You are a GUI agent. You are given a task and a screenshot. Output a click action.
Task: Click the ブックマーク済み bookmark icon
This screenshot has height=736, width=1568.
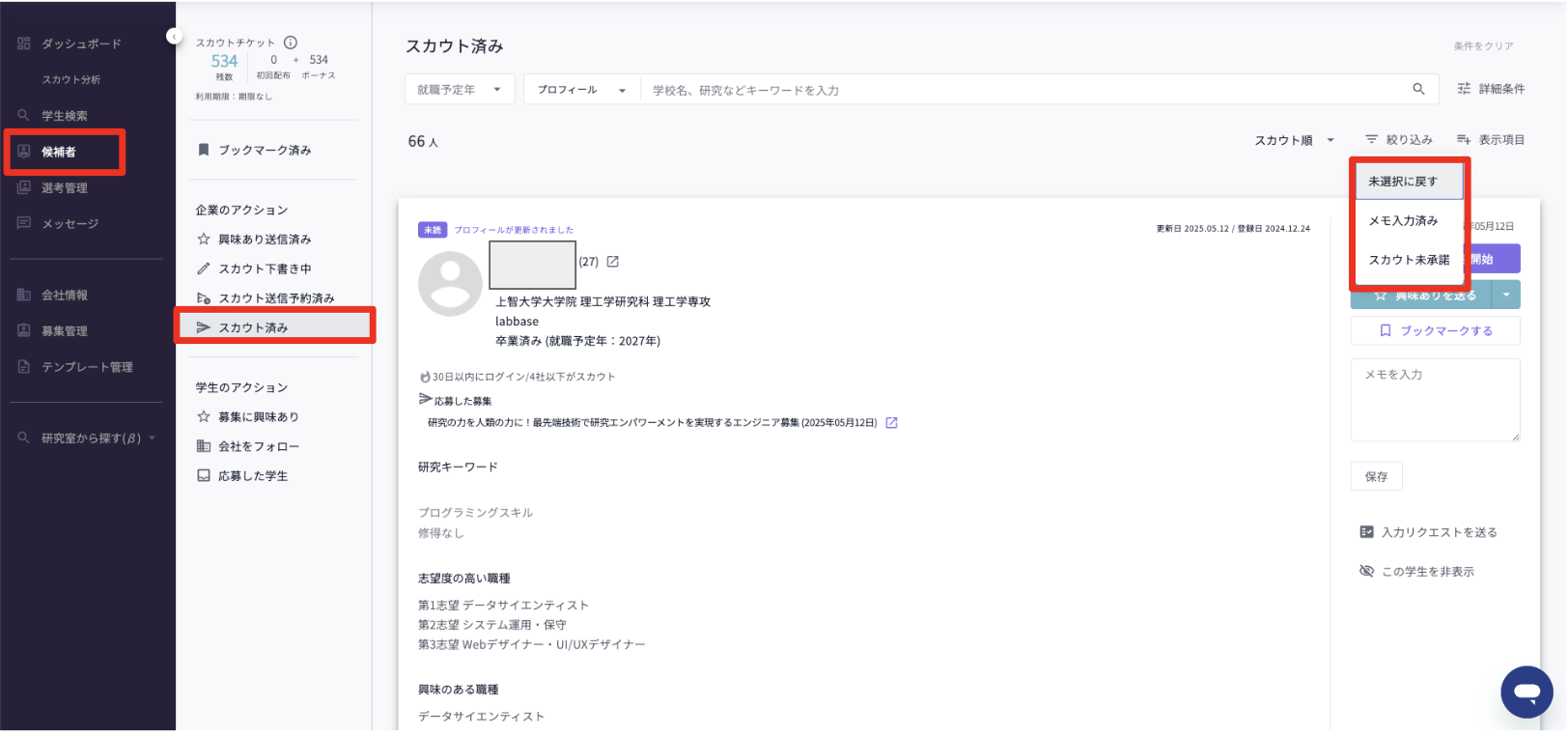(204, 150)
